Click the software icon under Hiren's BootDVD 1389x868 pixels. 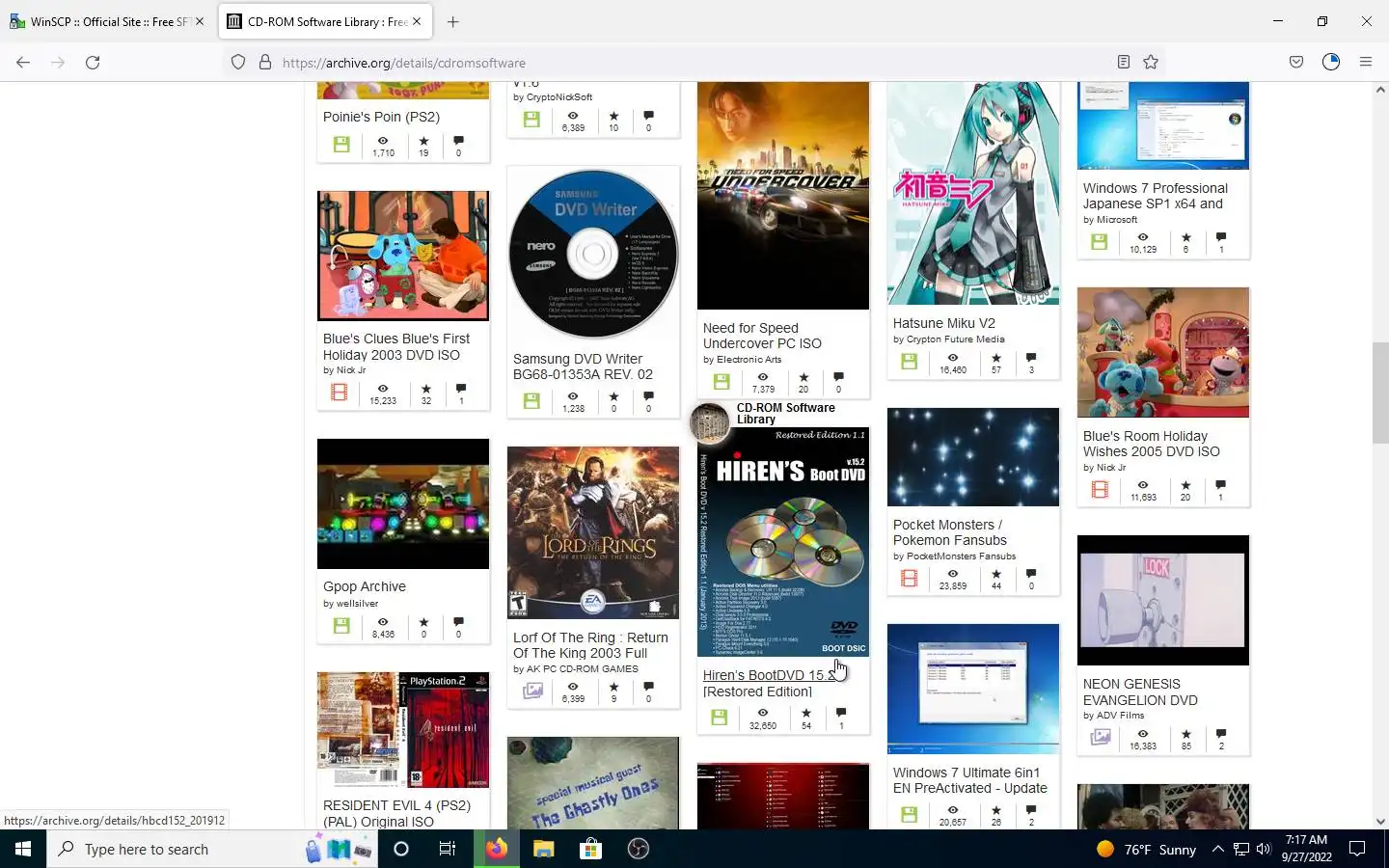[x=720, y=718]
